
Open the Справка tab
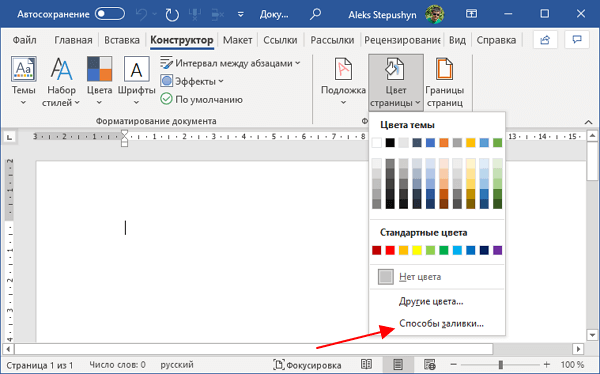[x=496, y=40]
